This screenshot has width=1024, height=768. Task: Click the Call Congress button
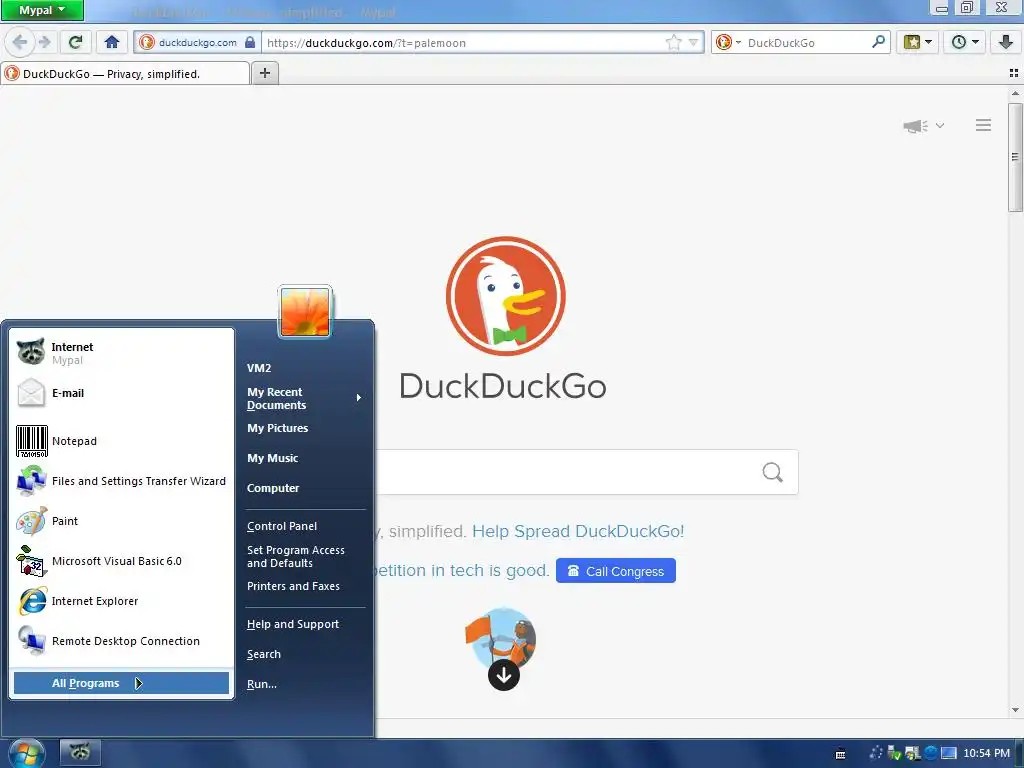pos(615,571)
